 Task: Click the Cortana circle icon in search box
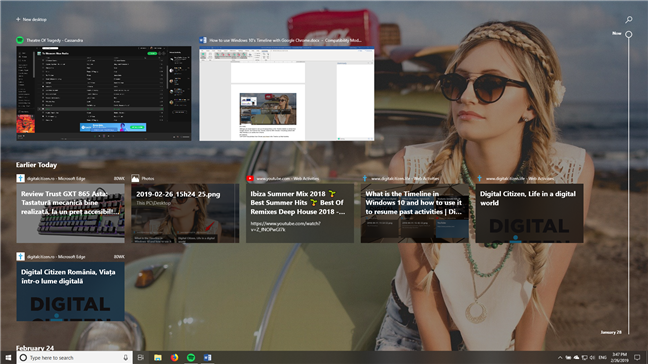pyautogui.click(x=24, y=357)
